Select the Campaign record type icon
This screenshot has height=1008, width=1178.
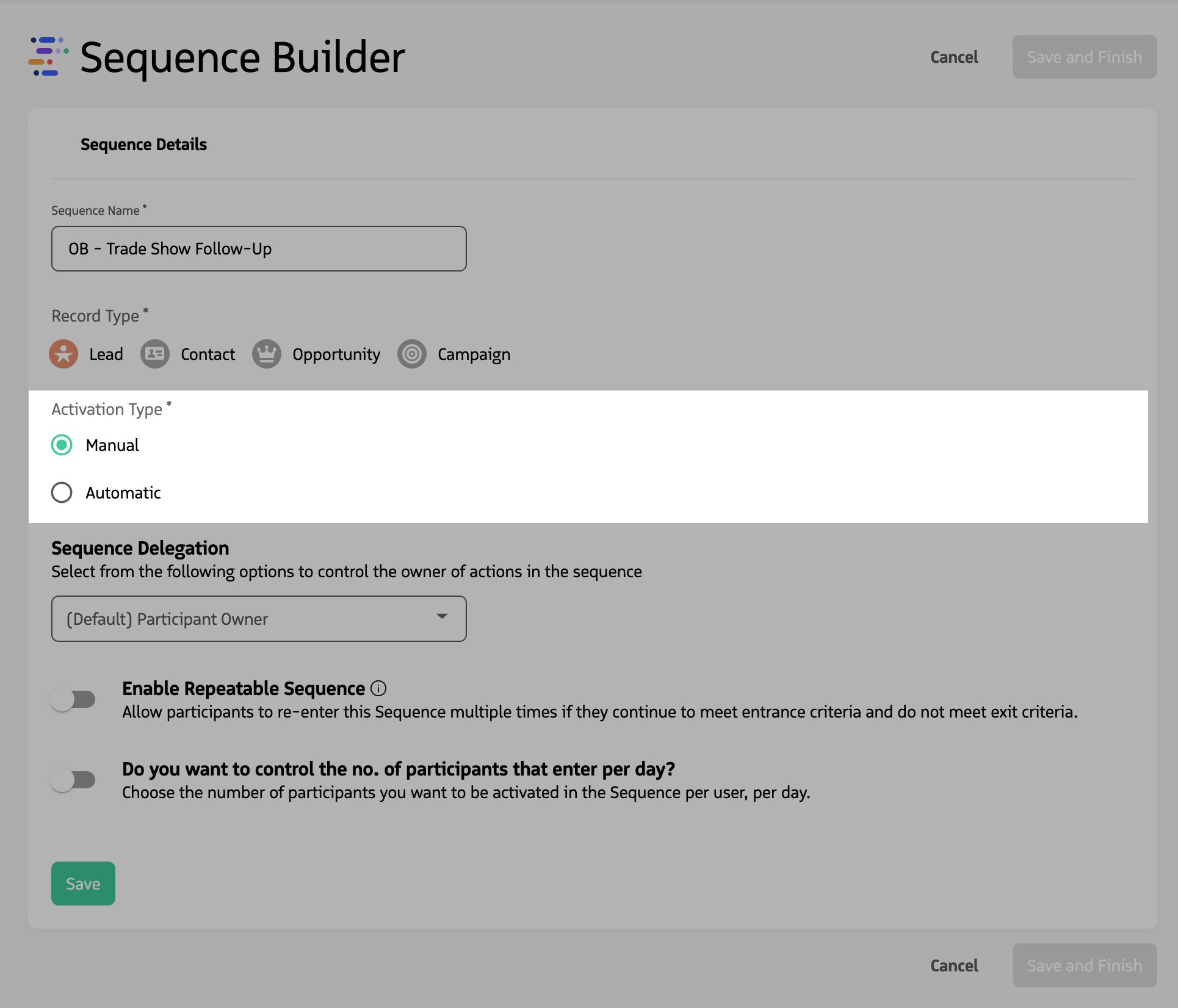(x=411, y=354)
